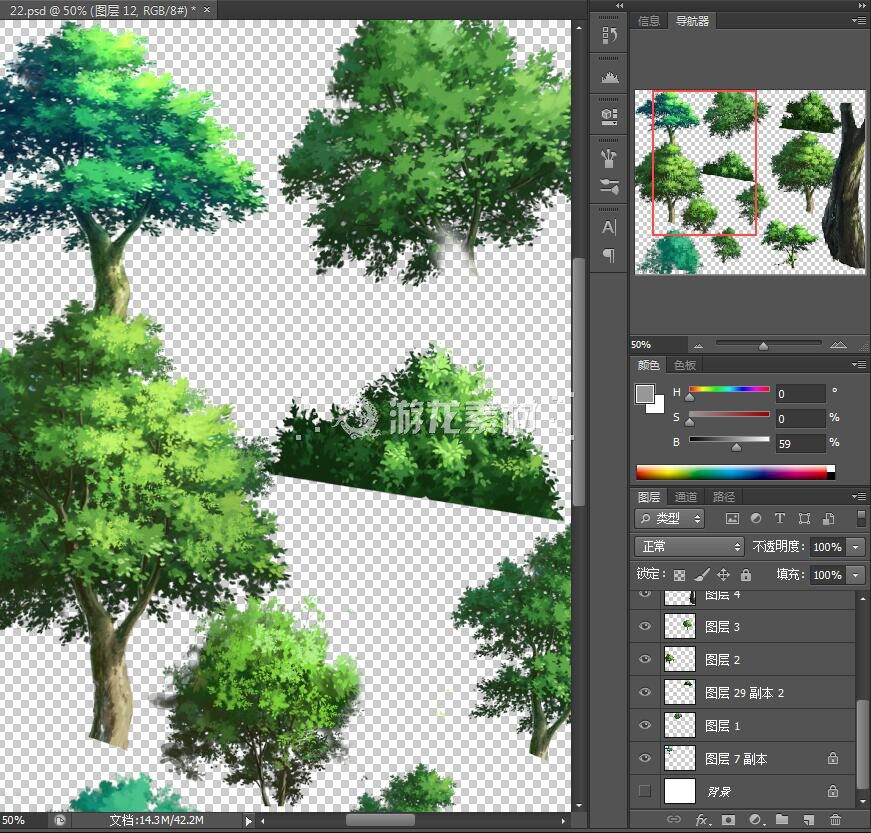The height and width of the screenshot is (833, 871).
Task: Open the Brush presets panel icon
Action: click(609, 157)
